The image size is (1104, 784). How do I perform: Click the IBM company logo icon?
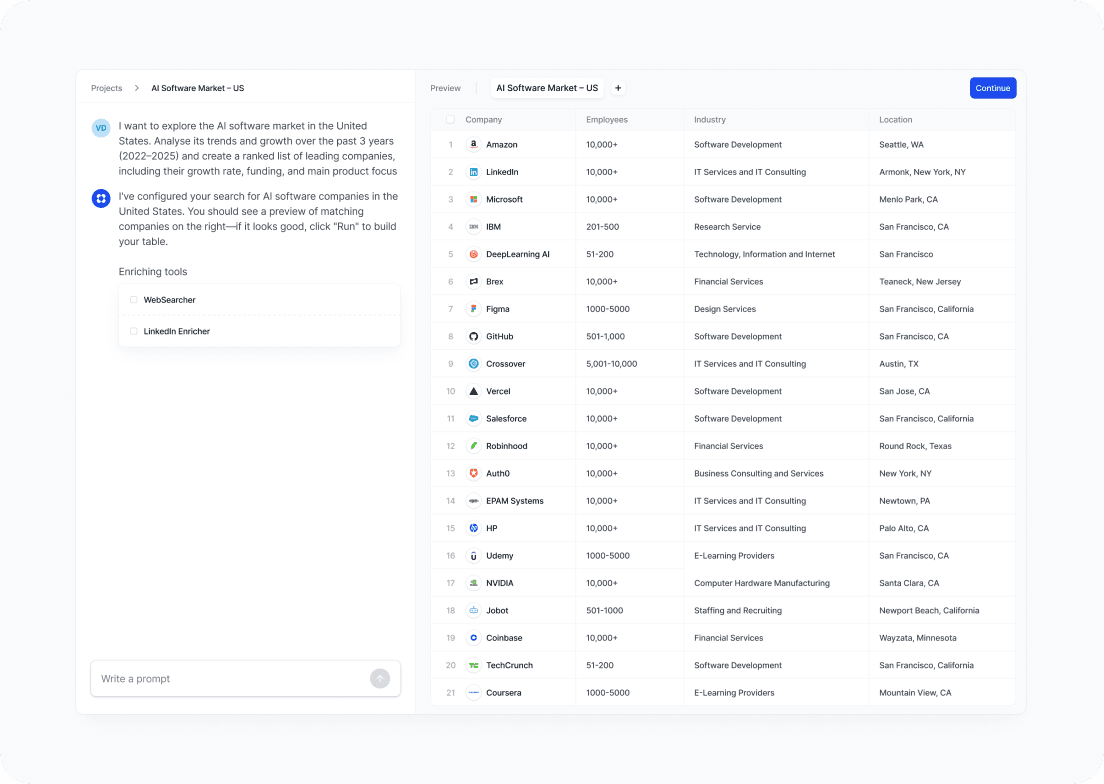pyautogui.click(x=474, y=227)
